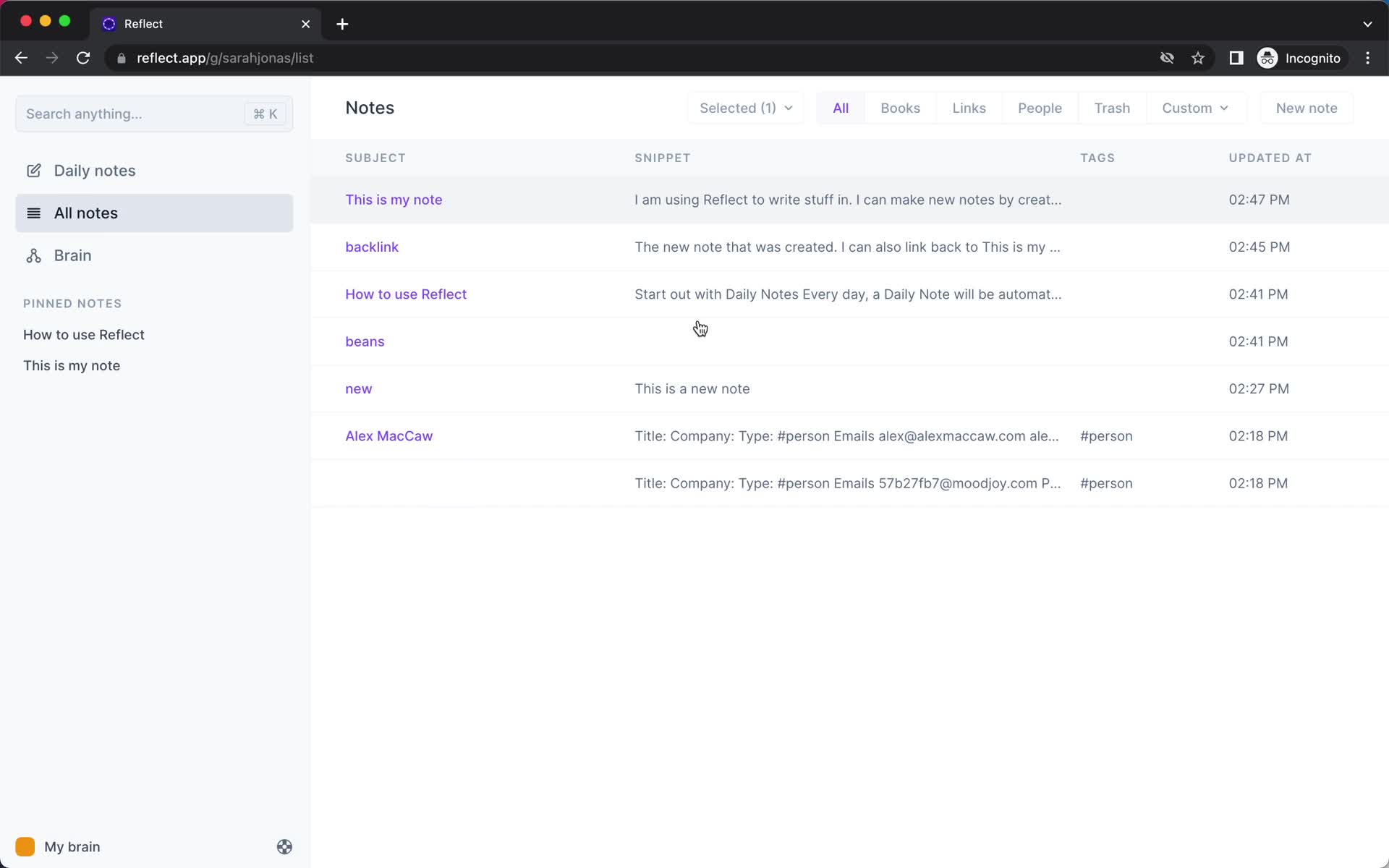Open the Alex MacCaw note
Screen dimensions: 1389x868
(x=389, y=436)
